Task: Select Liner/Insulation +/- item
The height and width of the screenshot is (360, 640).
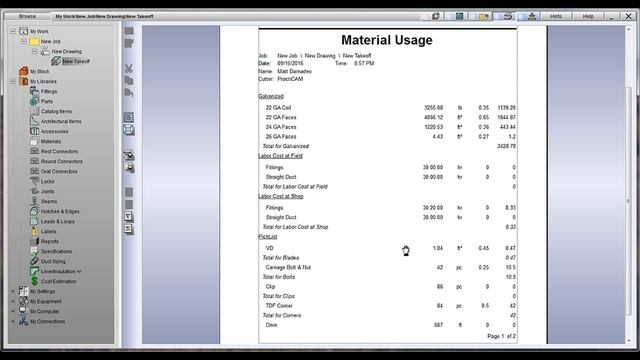Action: [61, 271]
